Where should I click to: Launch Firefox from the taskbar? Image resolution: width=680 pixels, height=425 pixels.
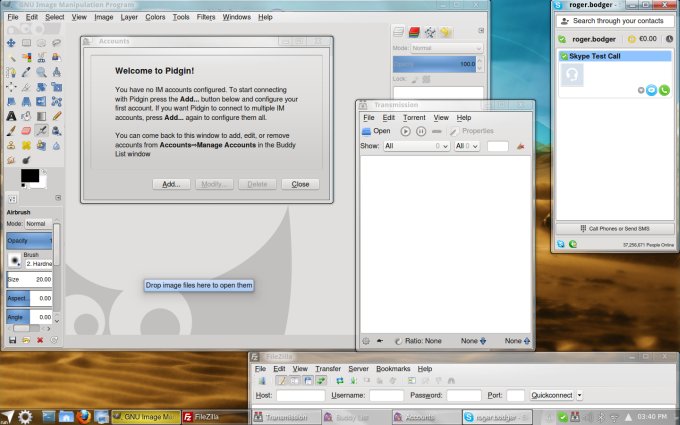85,416
